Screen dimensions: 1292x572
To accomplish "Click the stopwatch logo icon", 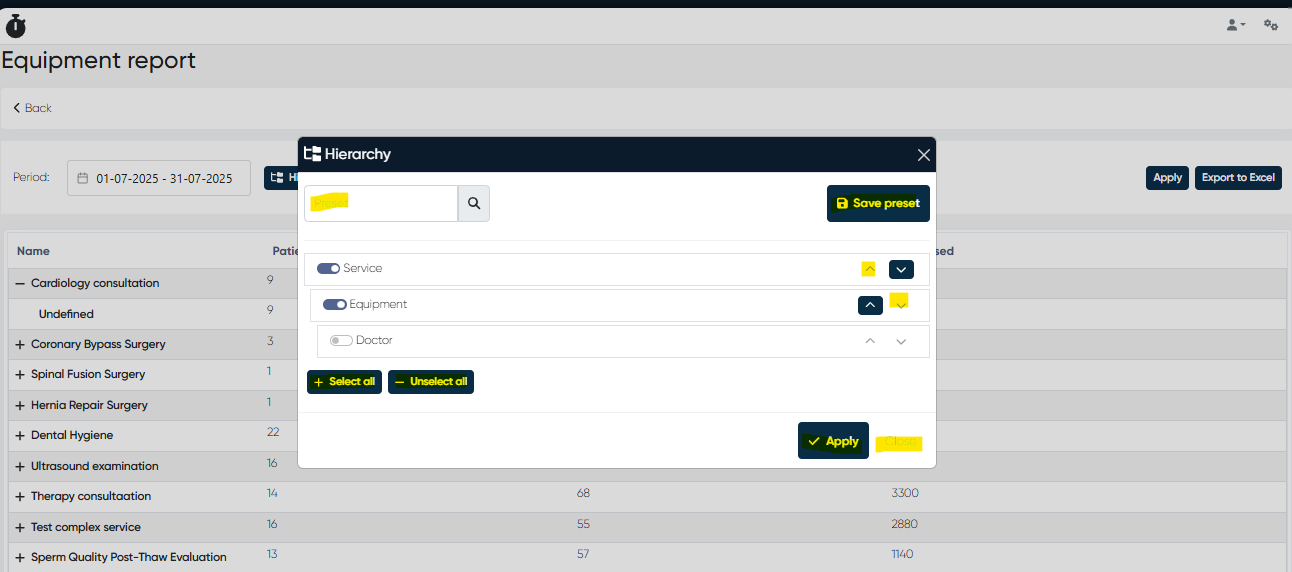I will pos(16,26).
